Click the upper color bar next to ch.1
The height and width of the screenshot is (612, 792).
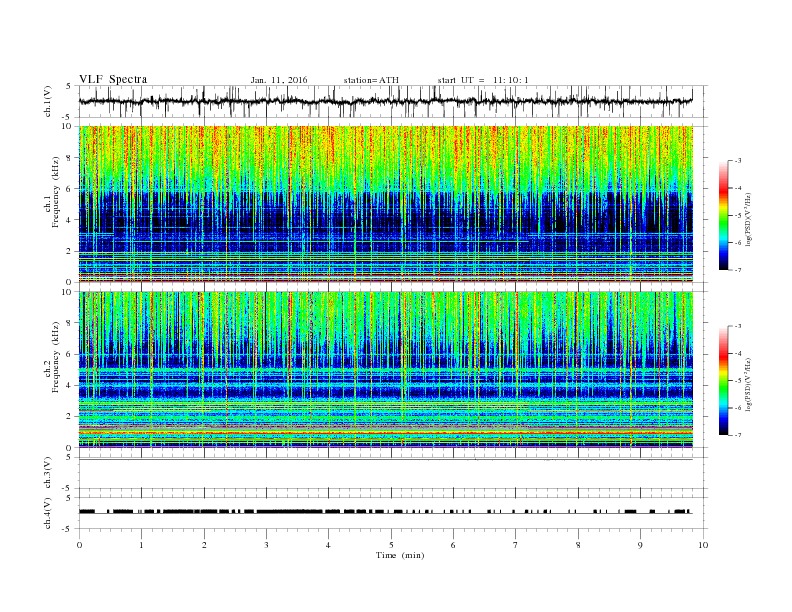[723, 216]
